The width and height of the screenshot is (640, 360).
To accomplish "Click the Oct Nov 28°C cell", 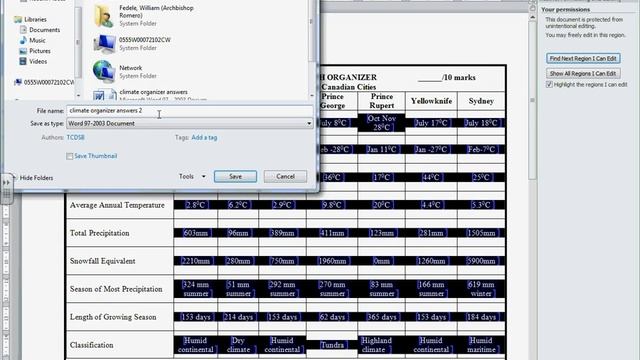I will [381, 123].
